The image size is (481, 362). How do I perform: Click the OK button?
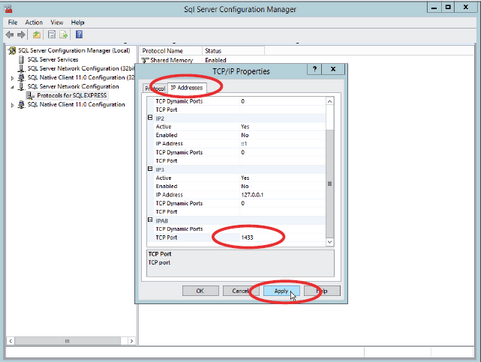pos(200,291)
